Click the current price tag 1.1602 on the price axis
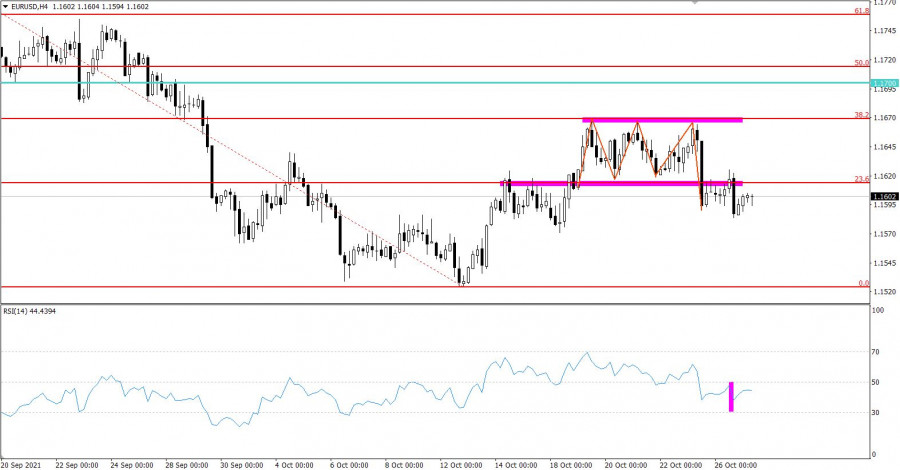Screen dimensions: 900x470 pos(885,197)
